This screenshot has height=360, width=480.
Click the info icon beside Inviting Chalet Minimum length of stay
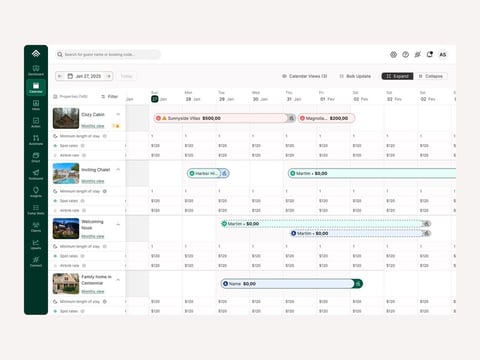(105, 191)
